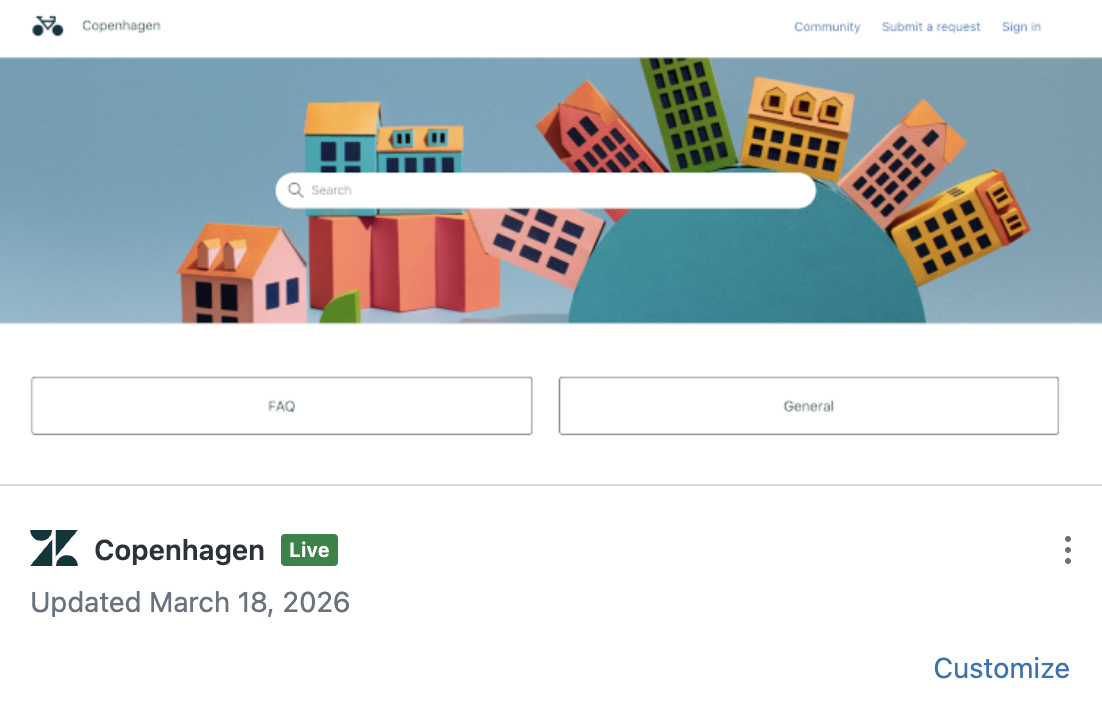Viewport: 1102px width, 722px height.
Task: Open the FAQ category box
Action: (x=282, y=406)
